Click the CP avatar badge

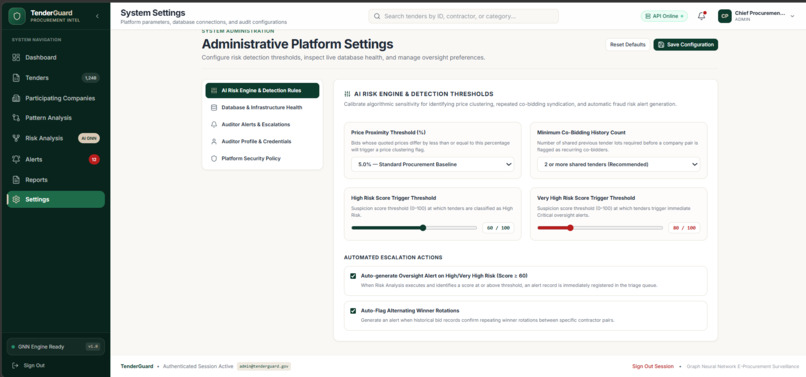(x=725, y=16)
